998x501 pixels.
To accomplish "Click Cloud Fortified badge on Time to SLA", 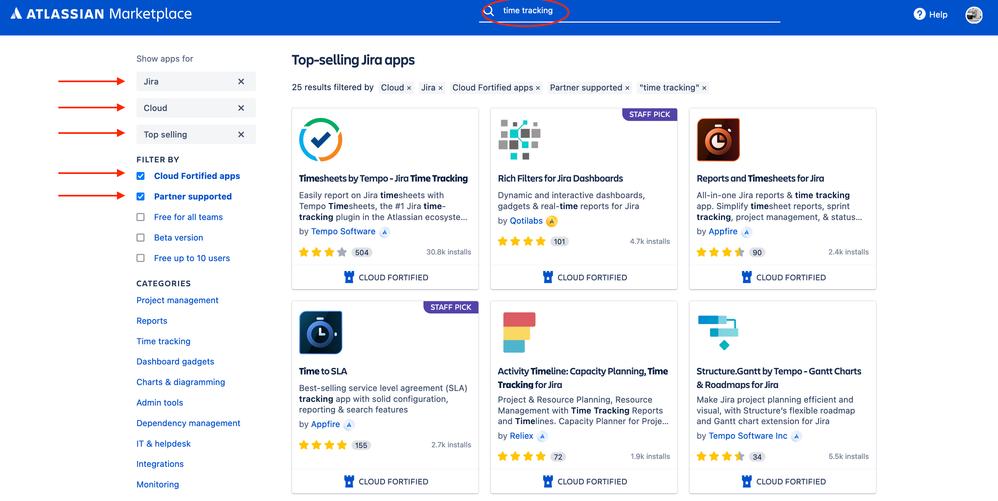I will coord(386,482).
